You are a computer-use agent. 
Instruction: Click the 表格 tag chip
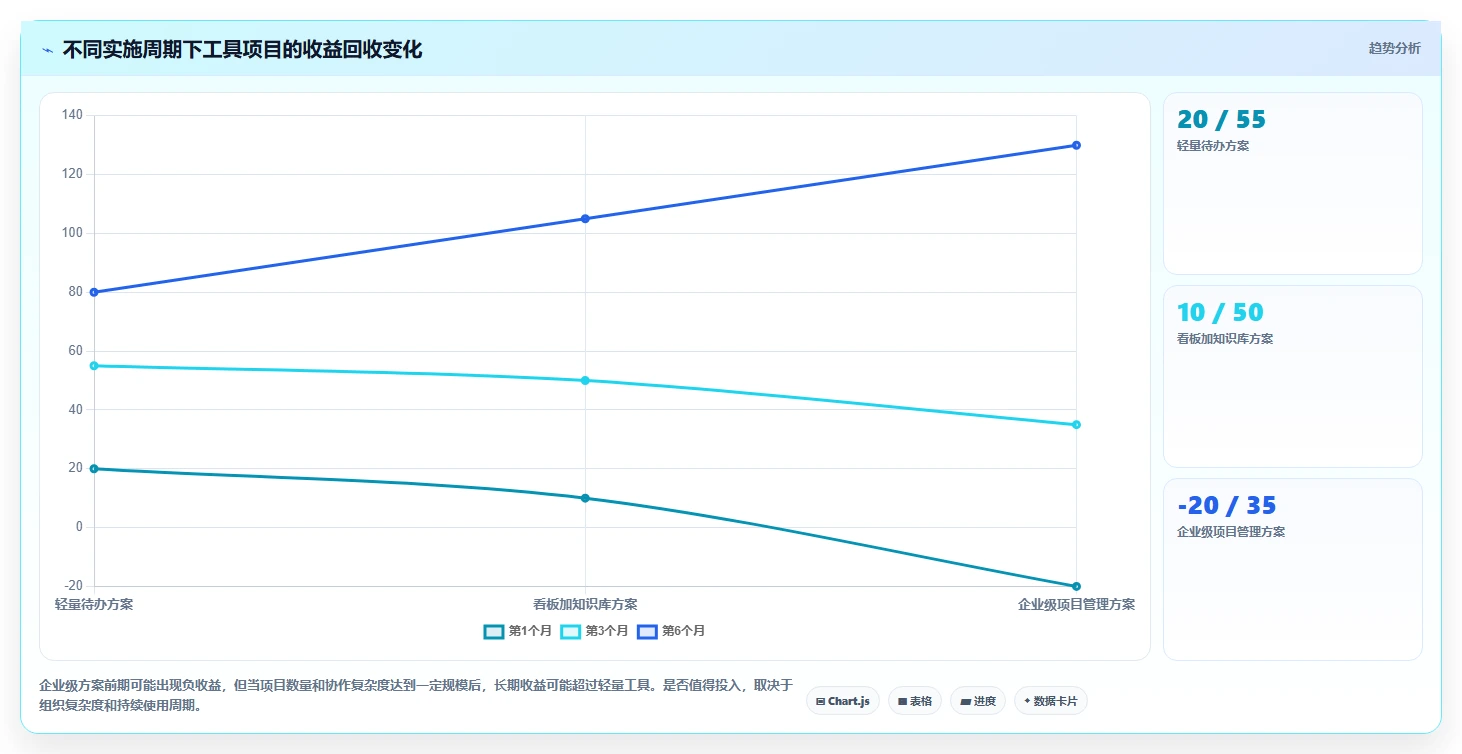(x=914, y=701)
